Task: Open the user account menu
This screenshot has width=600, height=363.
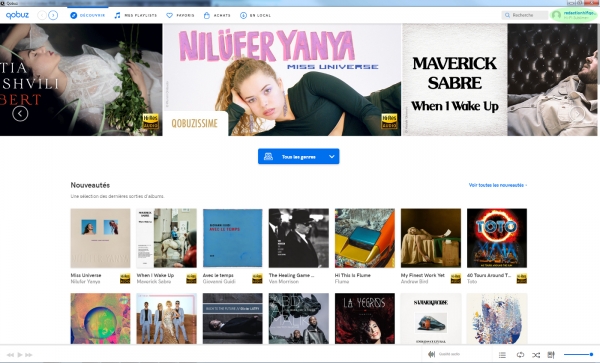Action: 573,15
